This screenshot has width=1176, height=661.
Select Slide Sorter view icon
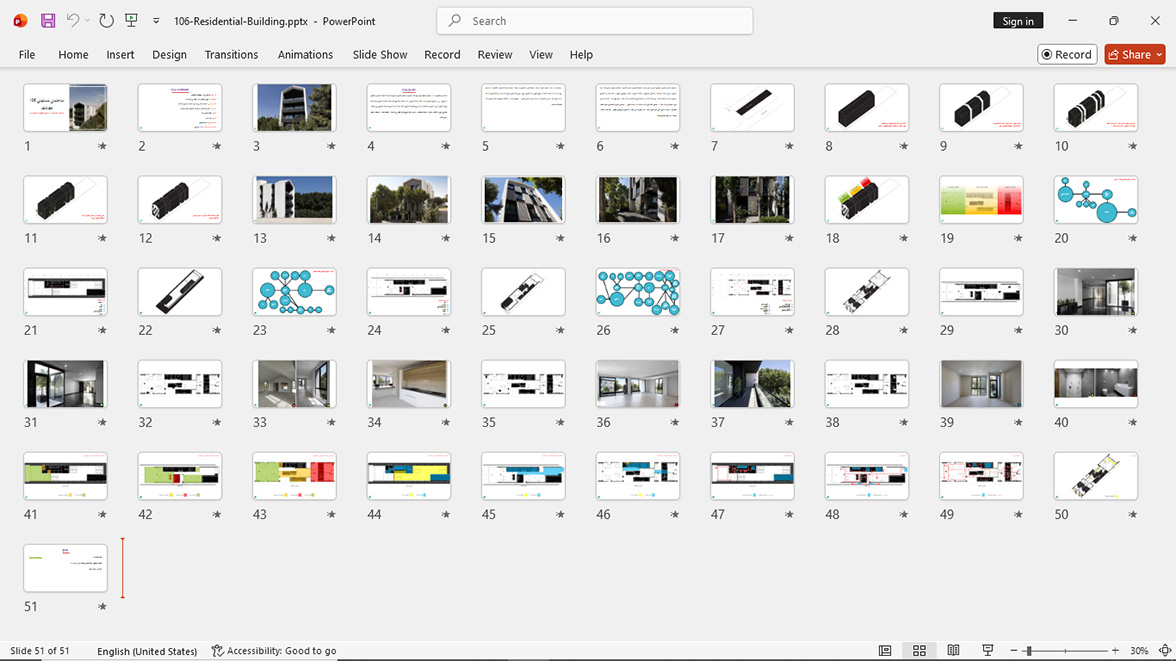pos(919,650)
